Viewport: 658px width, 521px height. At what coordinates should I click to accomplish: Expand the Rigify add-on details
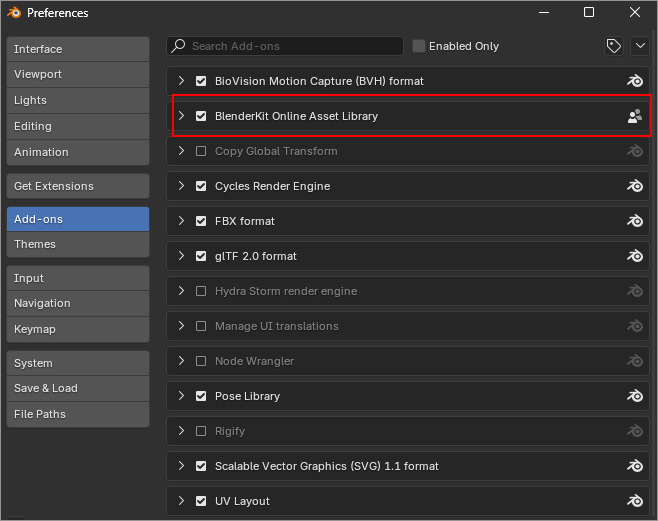[181, 431]
